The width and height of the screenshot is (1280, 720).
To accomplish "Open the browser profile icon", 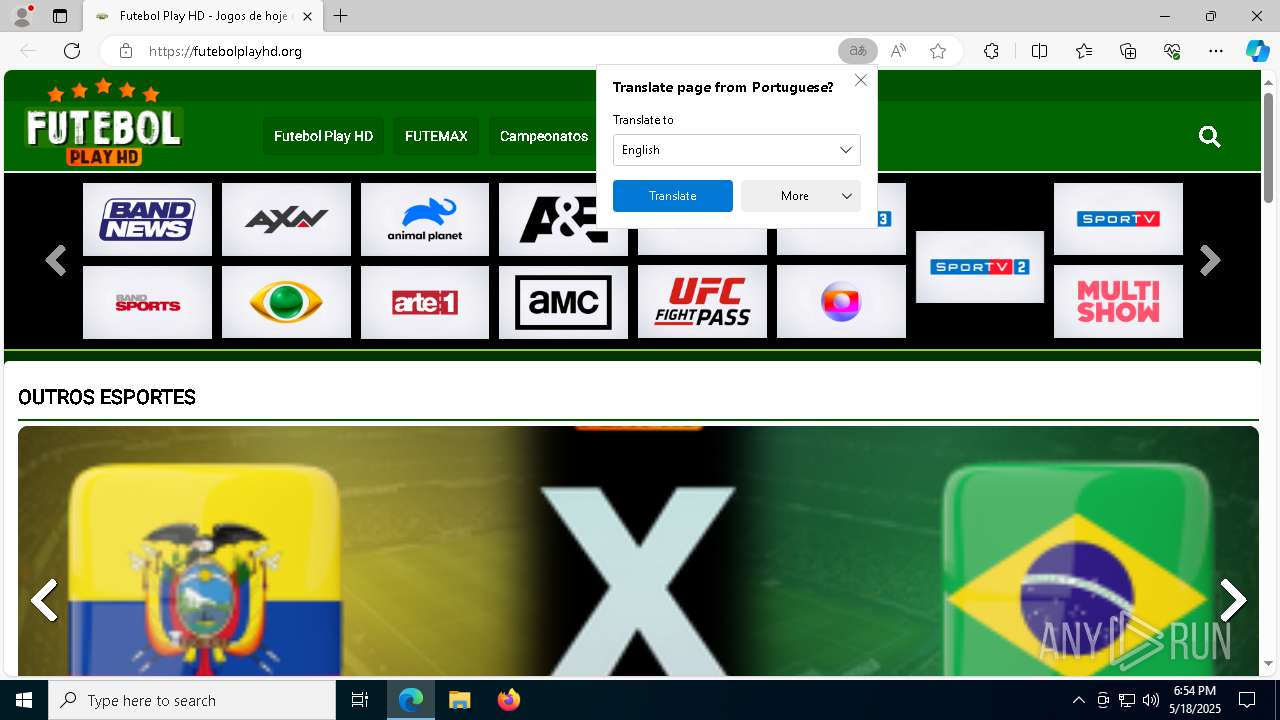I will [x=22, y=16].
